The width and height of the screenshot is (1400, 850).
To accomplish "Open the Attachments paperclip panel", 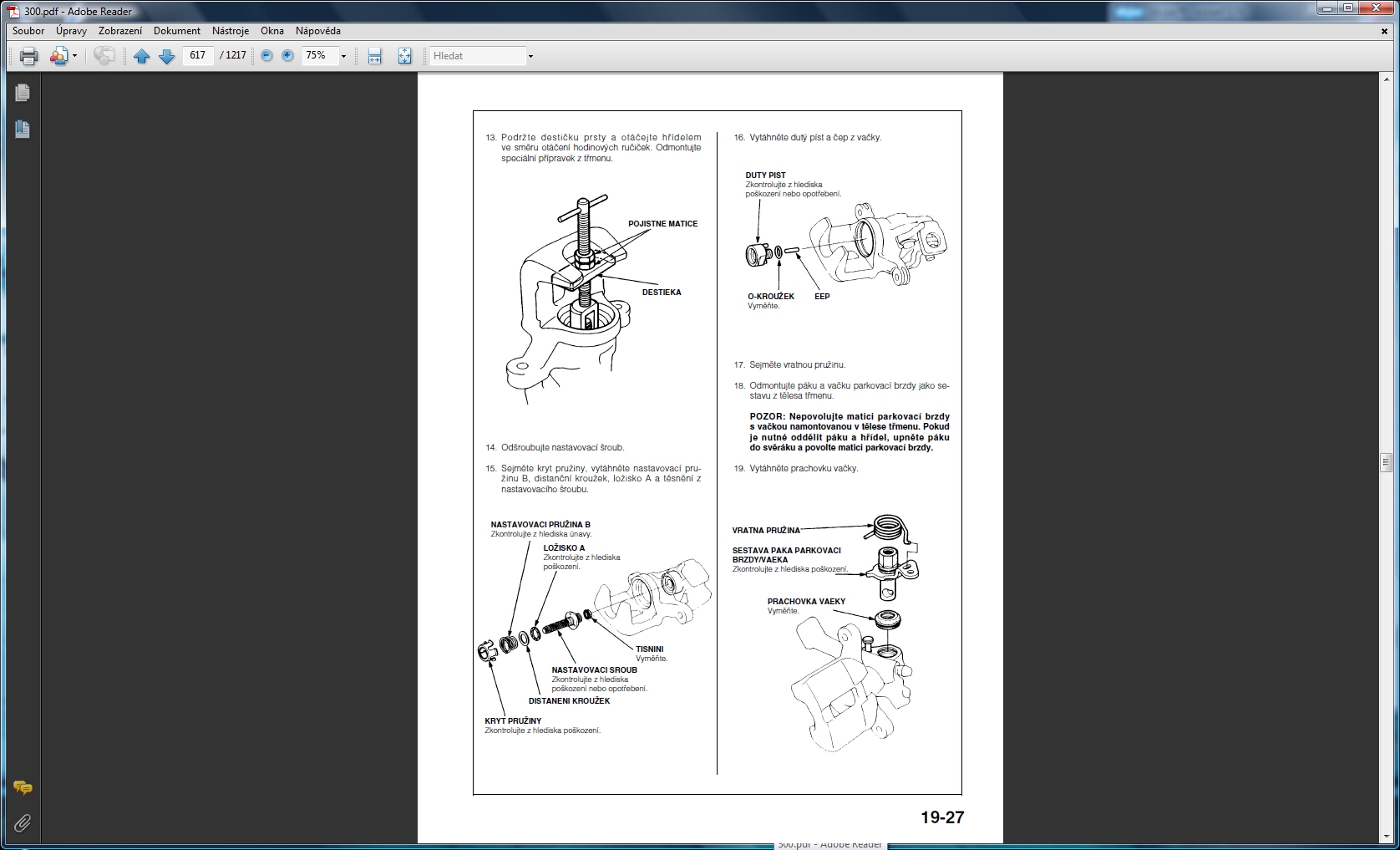I will pyautogui.click(x=23, y=823).
